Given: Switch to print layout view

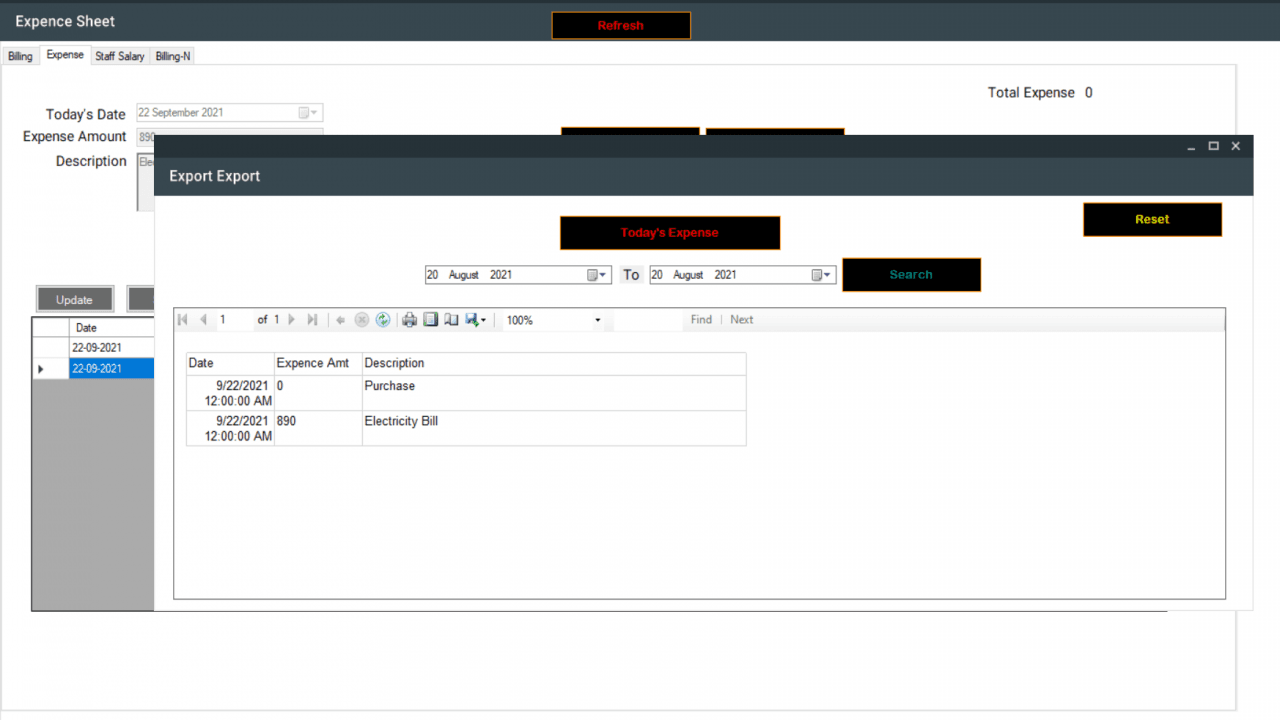Looking at the screenshot, I should coord(431,320).
